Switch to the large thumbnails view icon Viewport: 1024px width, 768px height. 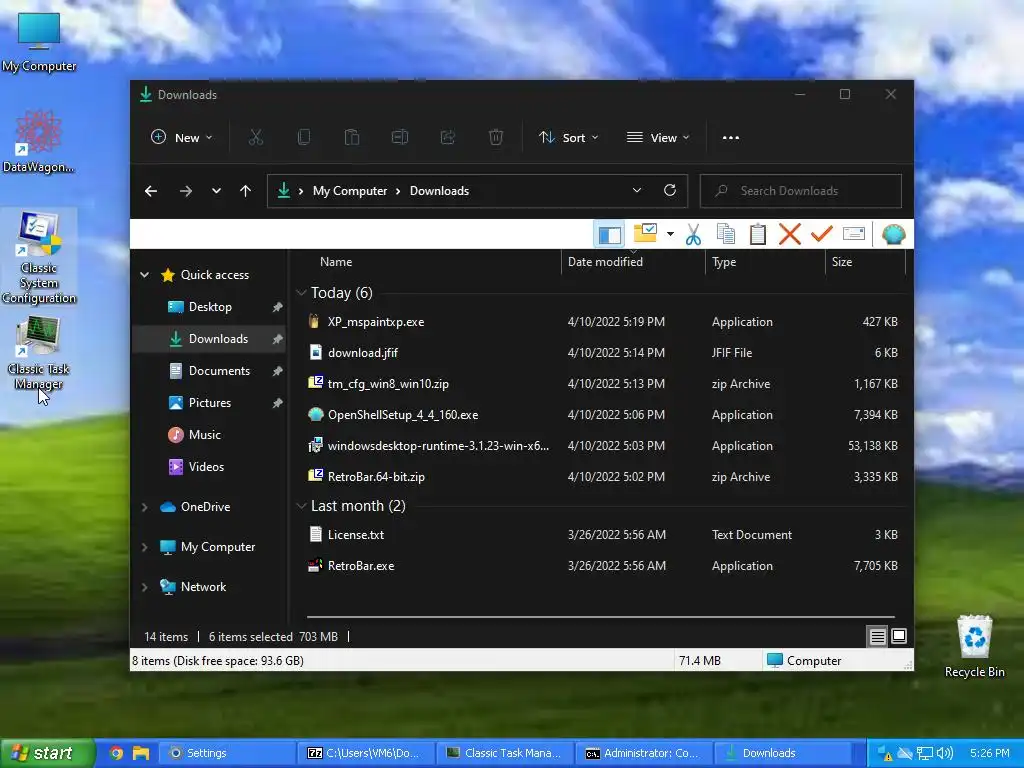pyautogui.click(x=899, y=636)
